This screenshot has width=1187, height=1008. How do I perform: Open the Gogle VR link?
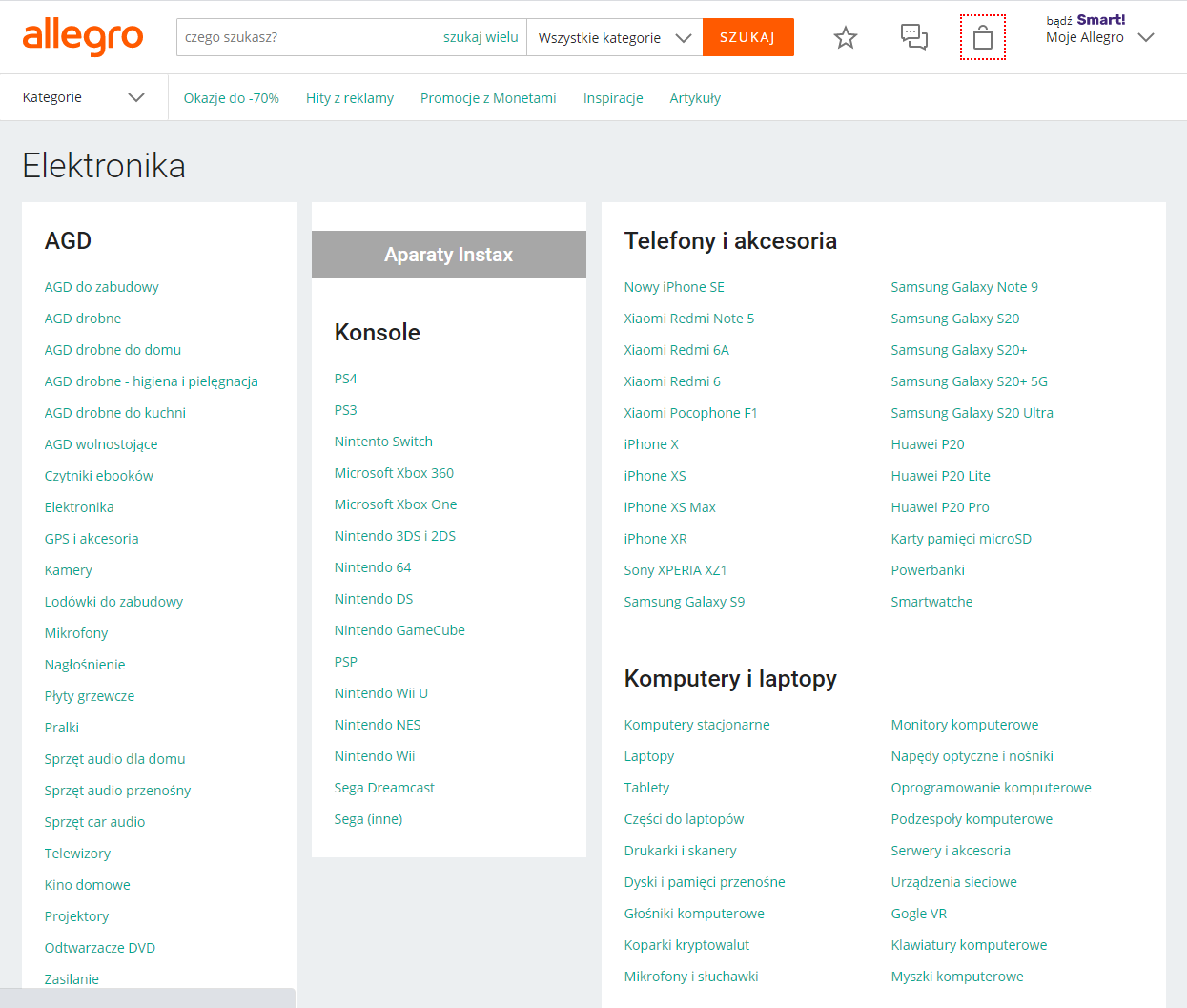(x=919, y=914)
